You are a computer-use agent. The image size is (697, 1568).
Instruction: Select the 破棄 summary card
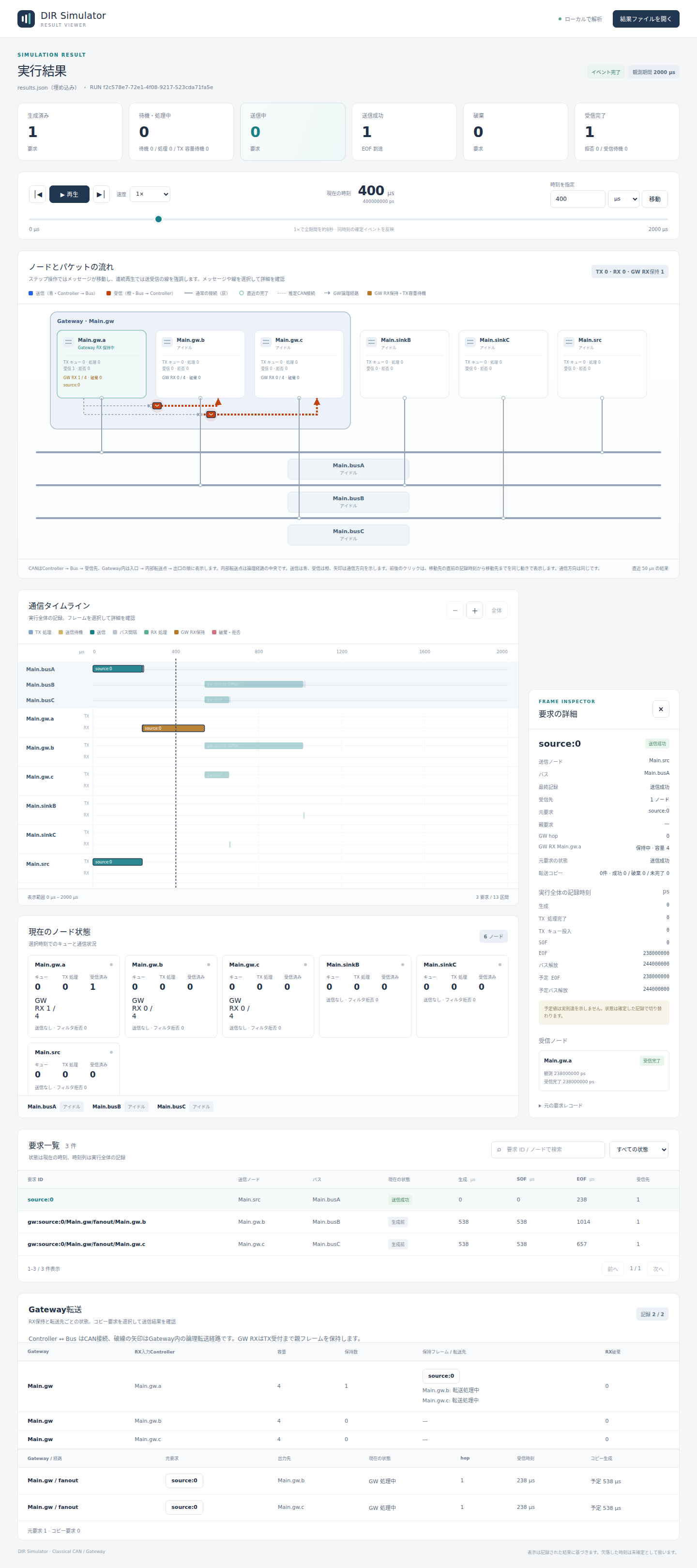point(516,132)
